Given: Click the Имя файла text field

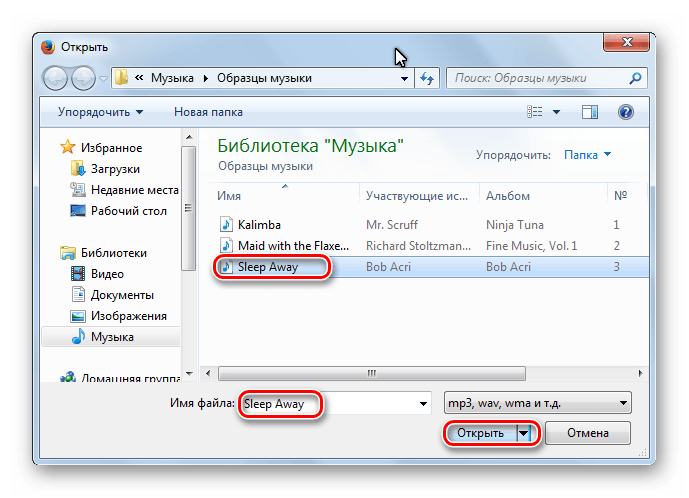Looking at the screenshot, I should coord(335,403).
